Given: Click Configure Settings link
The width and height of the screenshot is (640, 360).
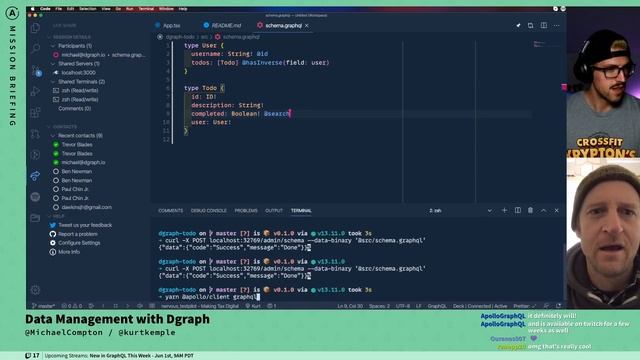Looking at the screenshot, I should [x=79, y=243].
